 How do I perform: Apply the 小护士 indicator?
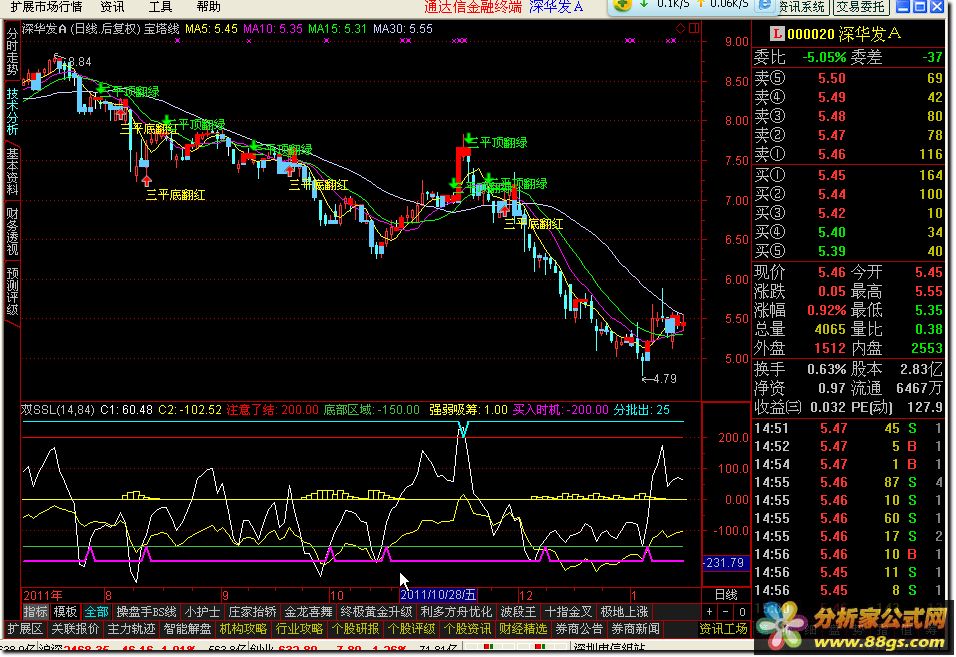[202, 611]
